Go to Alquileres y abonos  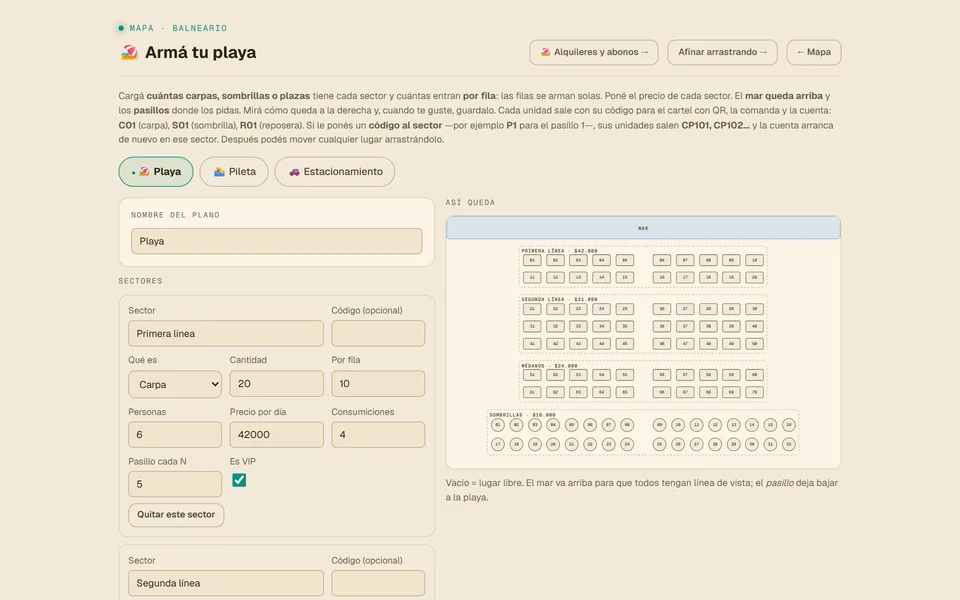(594, 52)
